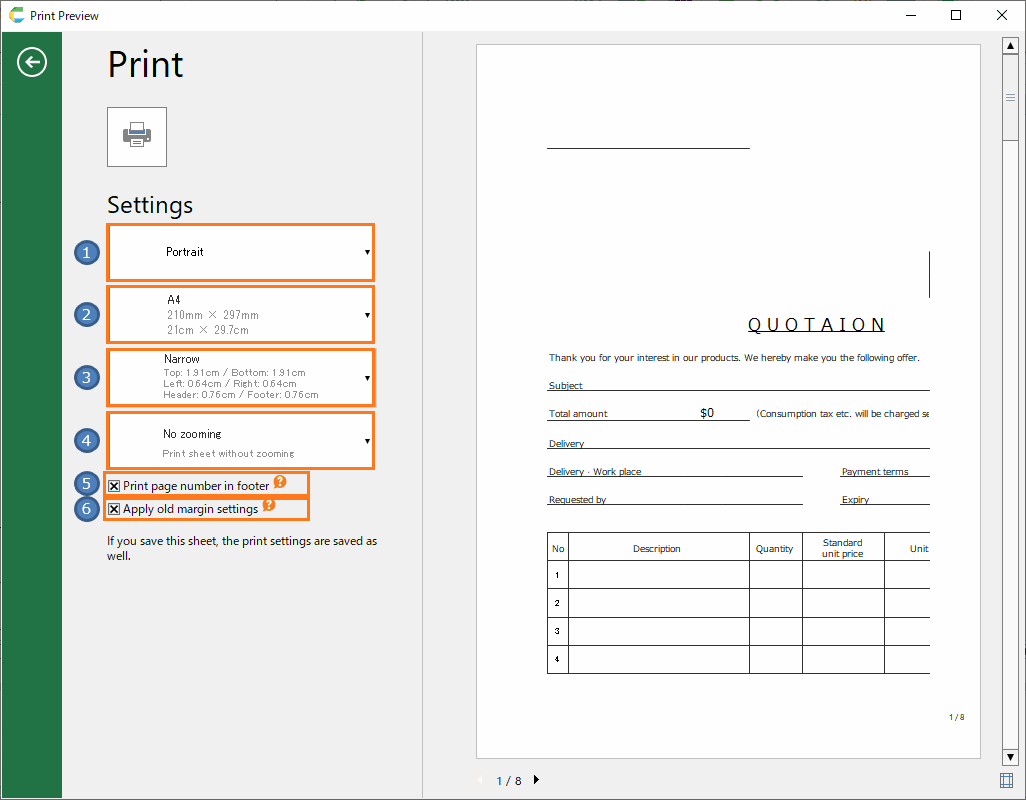This screenshot has height=800, width=1026.
Task: Uncheck Print page number in footer
Action: 114,486
